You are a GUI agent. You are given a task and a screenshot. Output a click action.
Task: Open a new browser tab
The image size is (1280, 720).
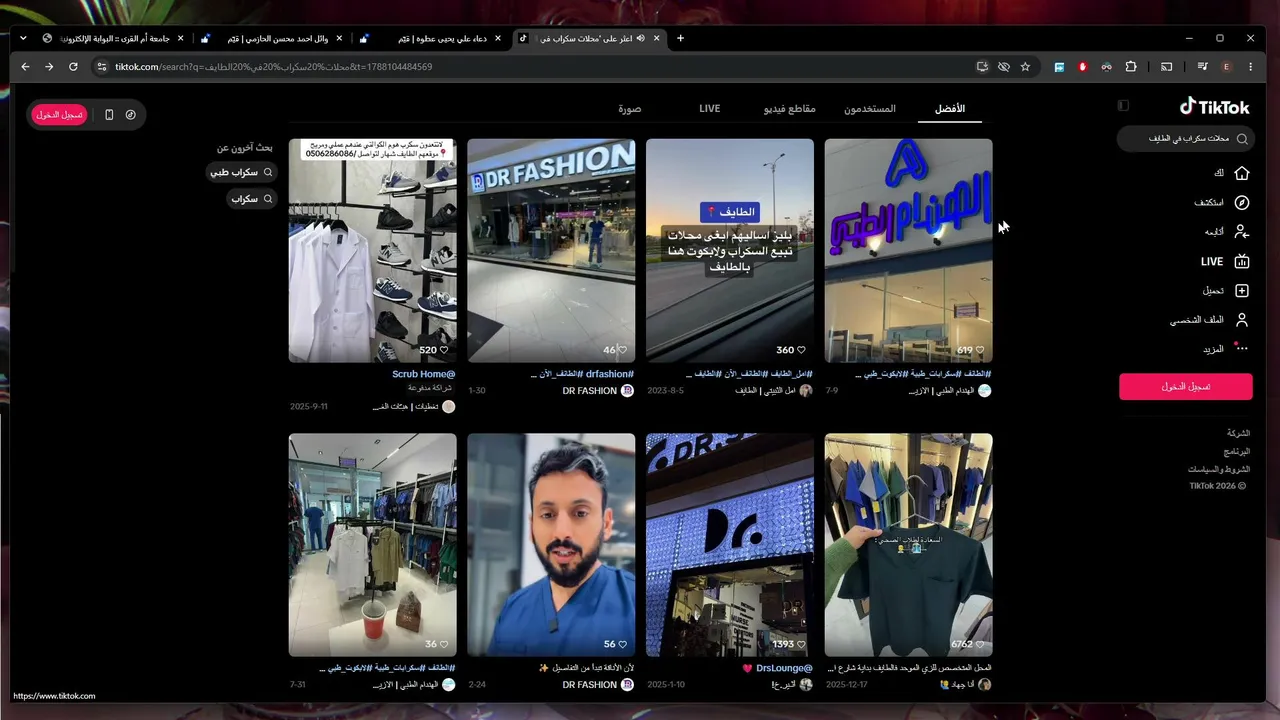point(680,38)
